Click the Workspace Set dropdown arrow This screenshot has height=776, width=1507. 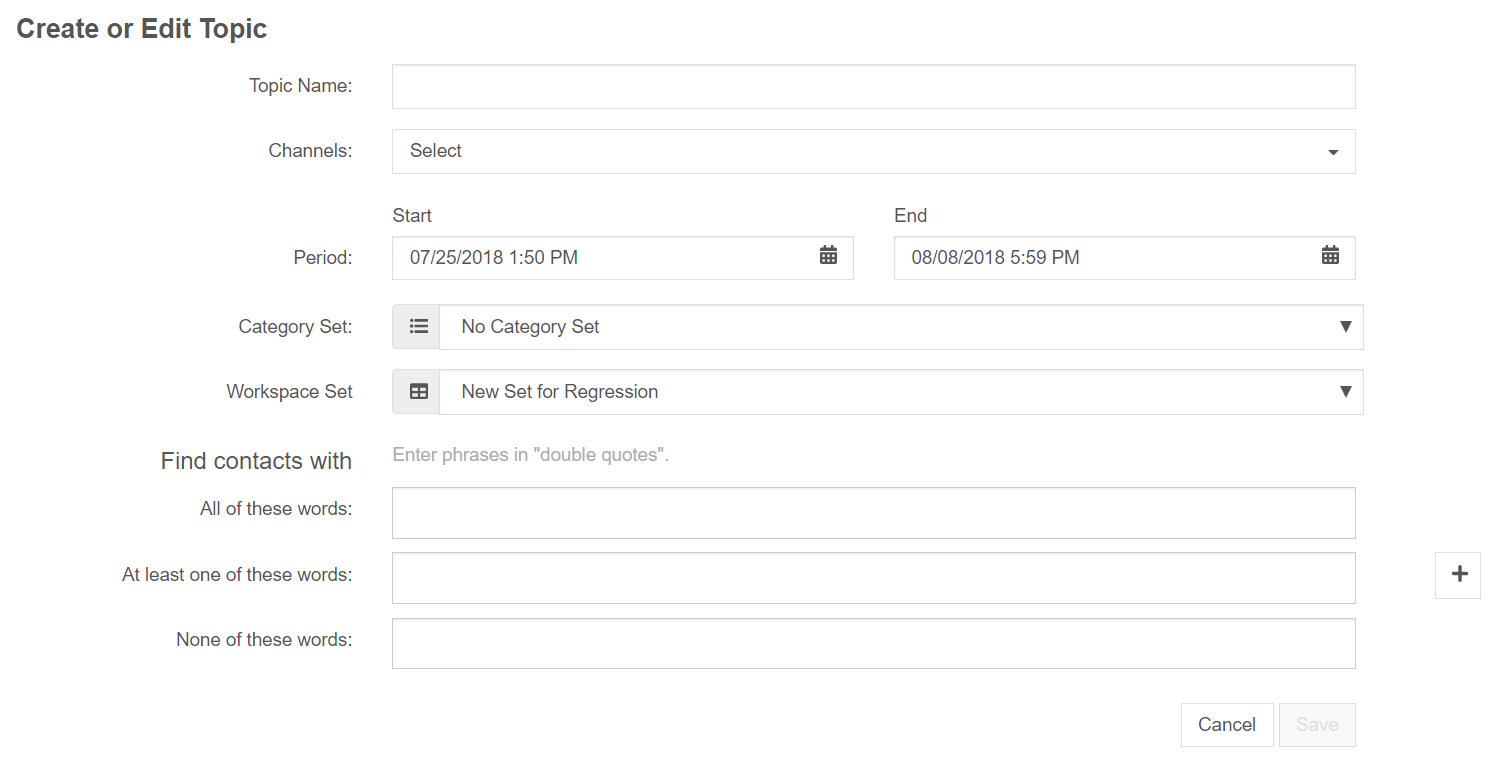1345,392
